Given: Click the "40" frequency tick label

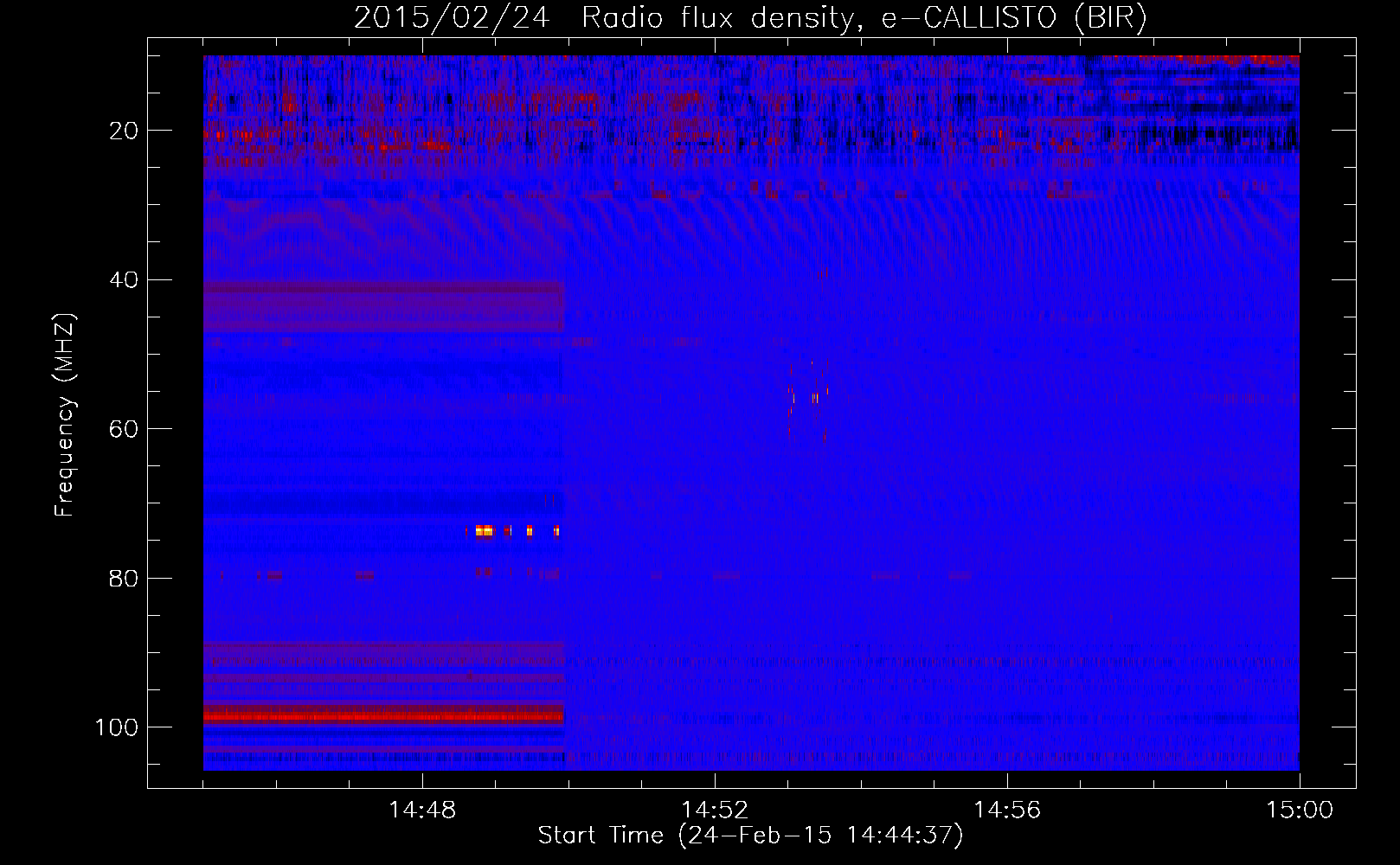Looking at the screenshot, I should (125, 280).
